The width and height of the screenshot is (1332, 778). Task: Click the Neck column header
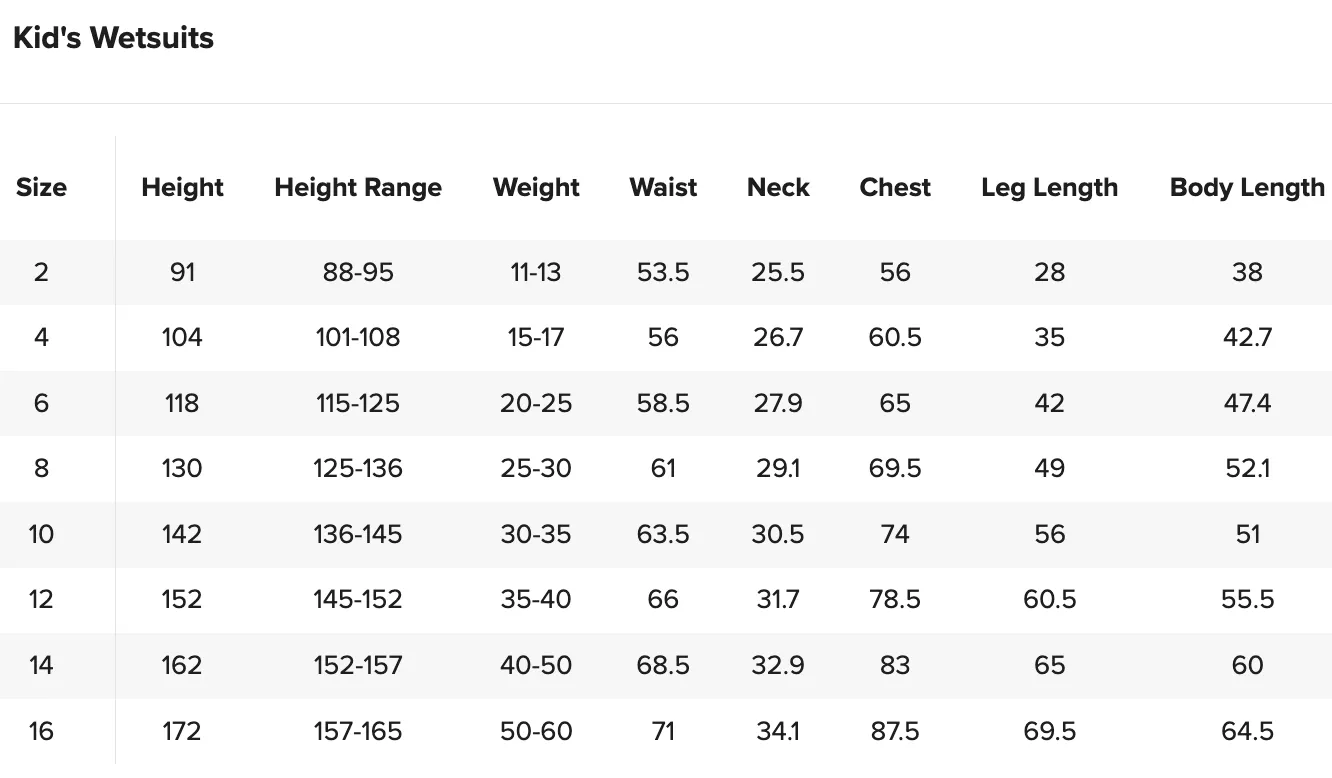[x=778, y=187]
